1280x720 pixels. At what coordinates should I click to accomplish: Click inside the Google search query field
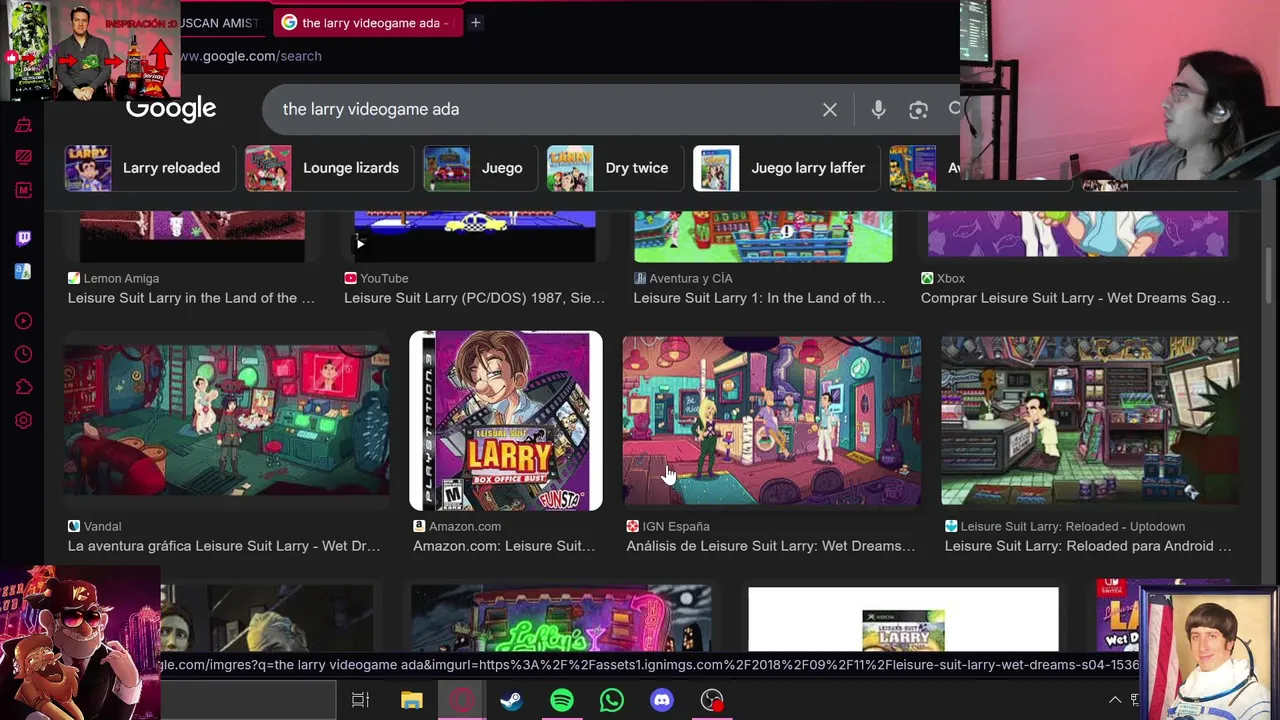(540, 109)
